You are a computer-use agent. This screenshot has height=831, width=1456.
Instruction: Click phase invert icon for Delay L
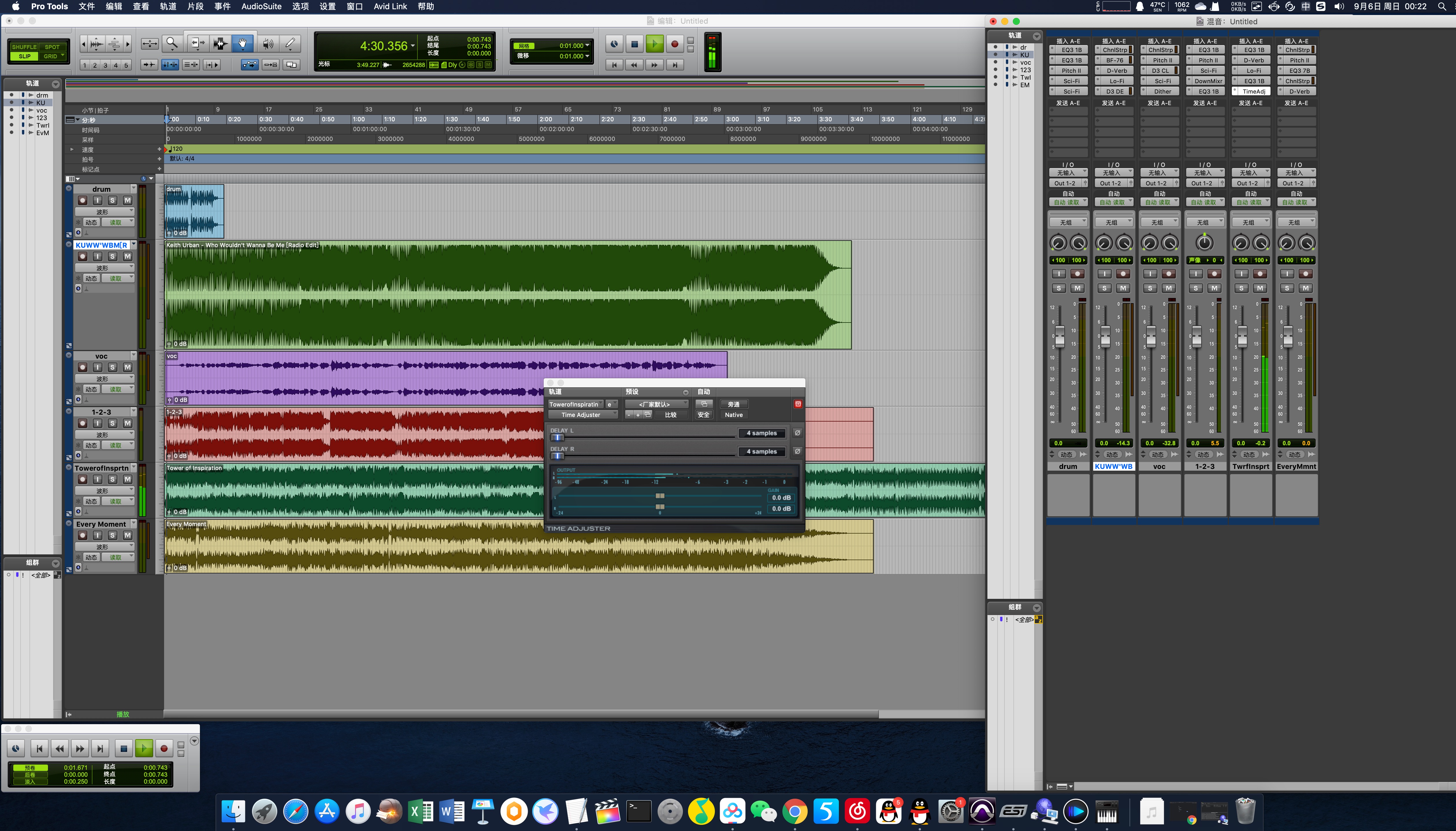pyautogui.click(x=798, y=433)
